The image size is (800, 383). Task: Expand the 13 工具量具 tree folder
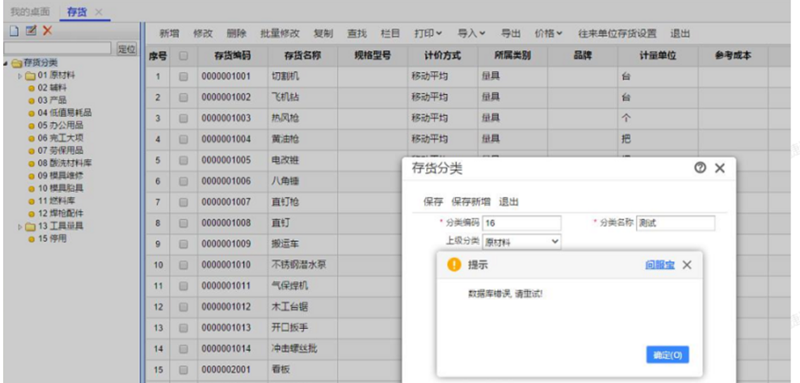coord(20,226)
